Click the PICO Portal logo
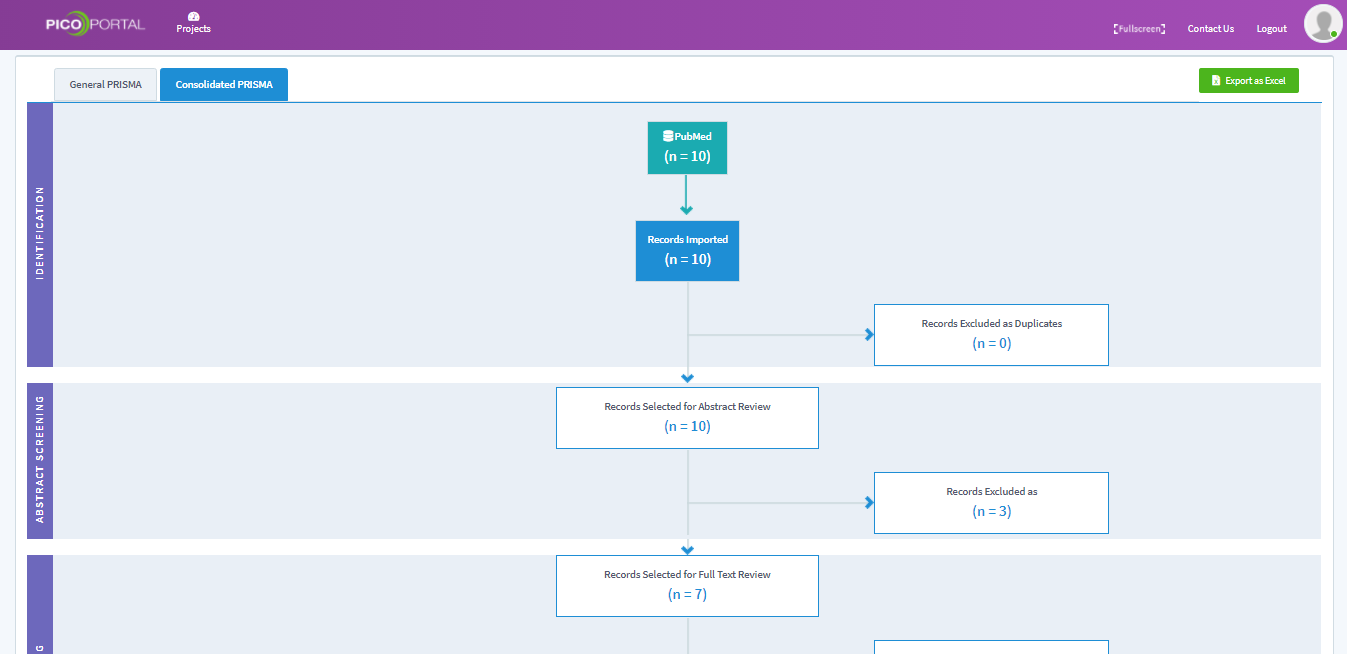The height and width of the screenshot is (654, 1347). 95,24
